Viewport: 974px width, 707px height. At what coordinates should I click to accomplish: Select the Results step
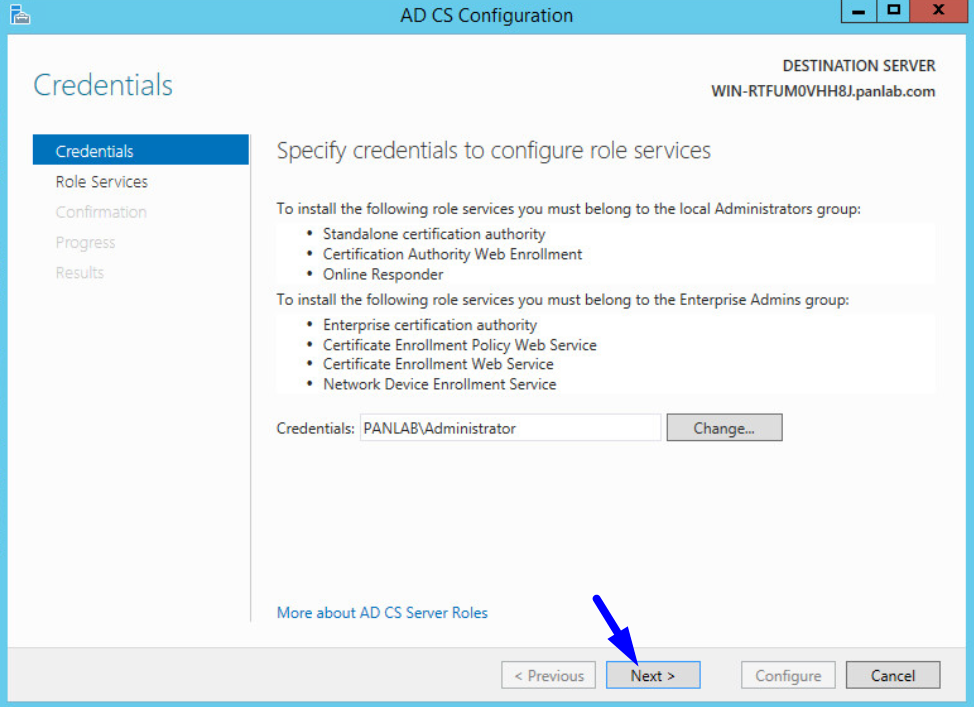pos(80,272)
